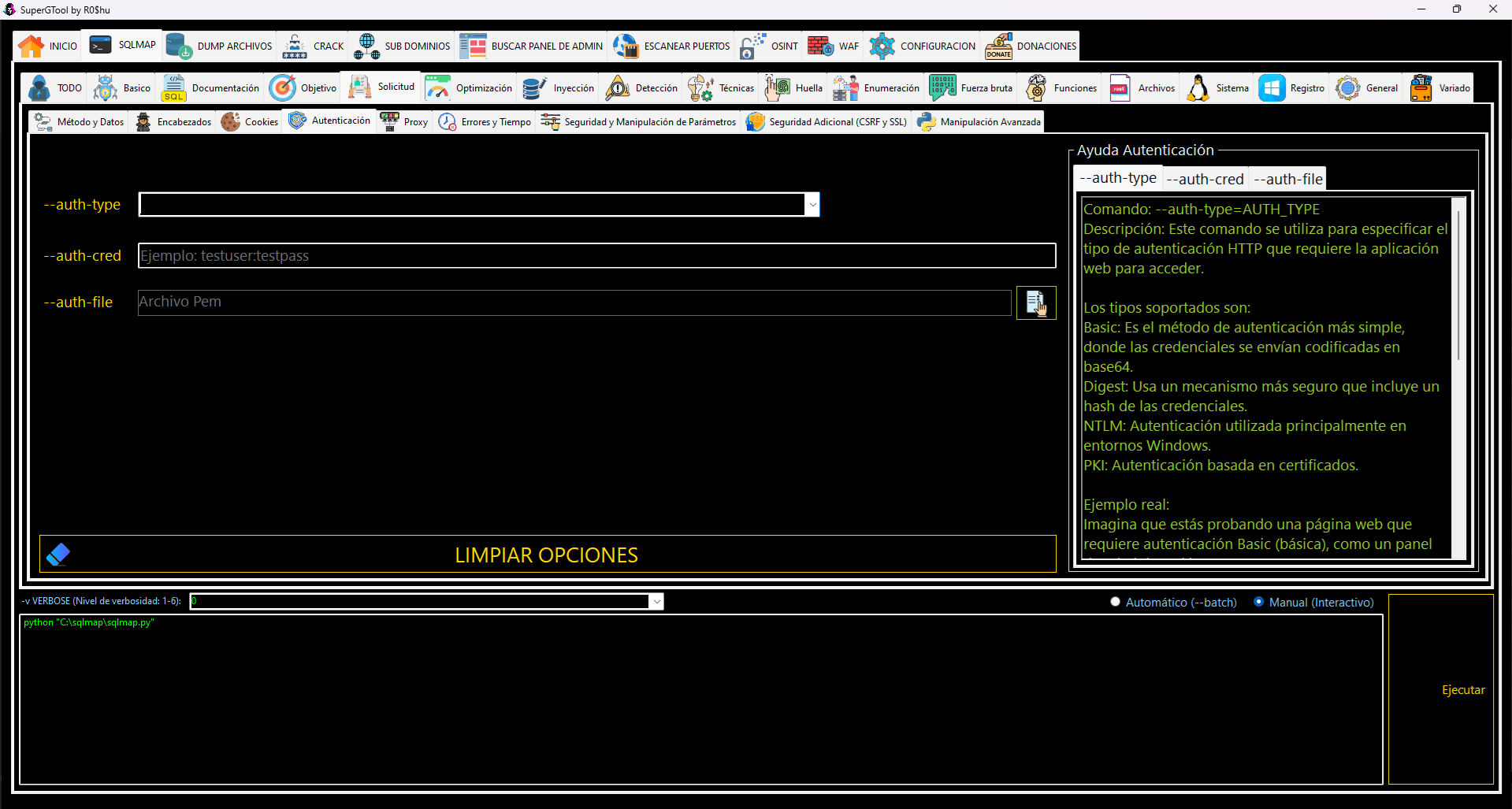This screenshot has width=1512, height=809.
Task: Open ESCANEAR PUERTOS icon
Action: click(626, 46)
